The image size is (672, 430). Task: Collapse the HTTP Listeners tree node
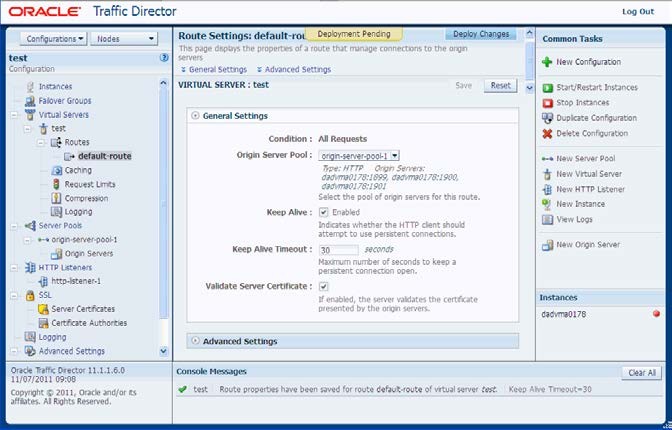[15, 268]
